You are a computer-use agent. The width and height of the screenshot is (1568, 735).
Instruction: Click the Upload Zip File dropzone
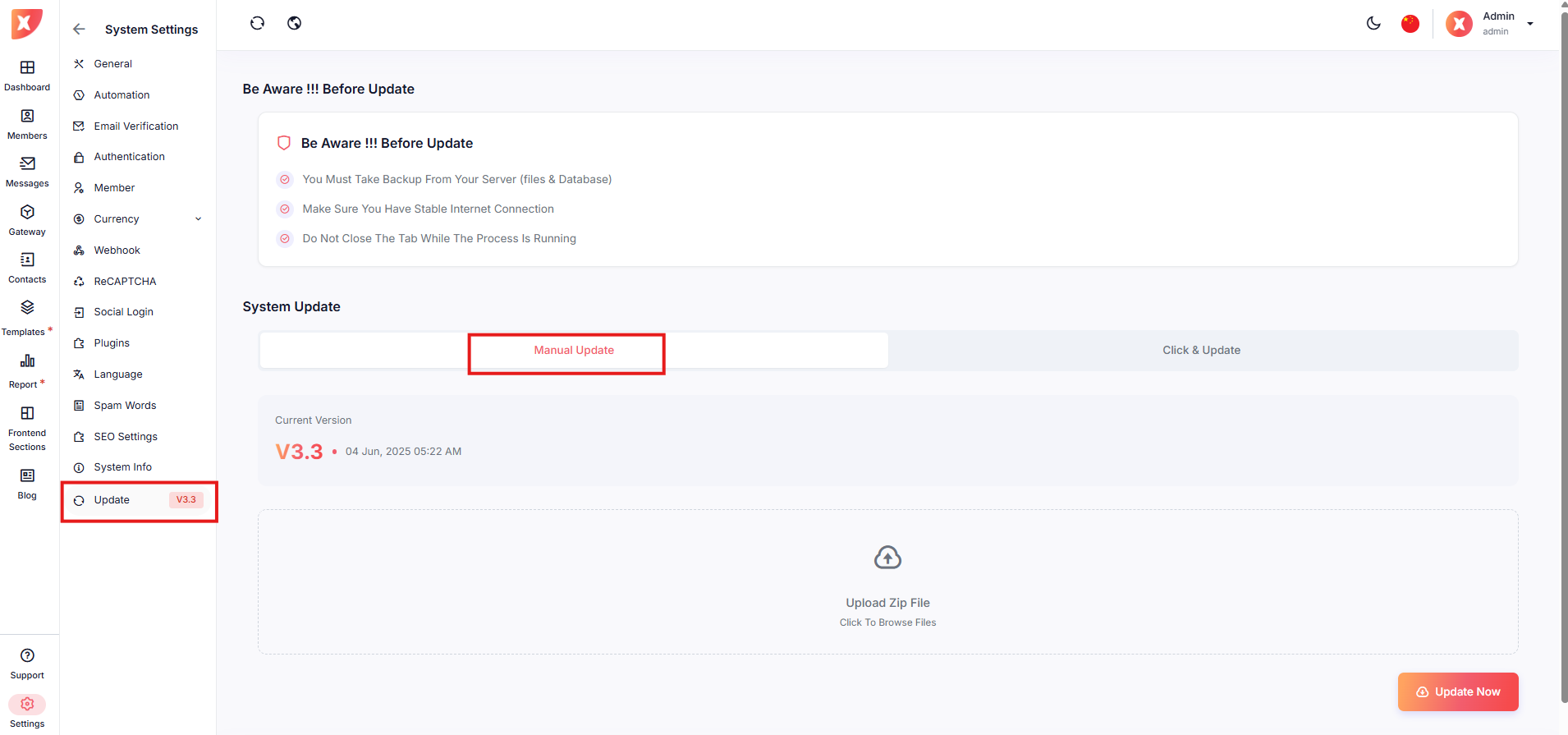(x=887, y=582)
